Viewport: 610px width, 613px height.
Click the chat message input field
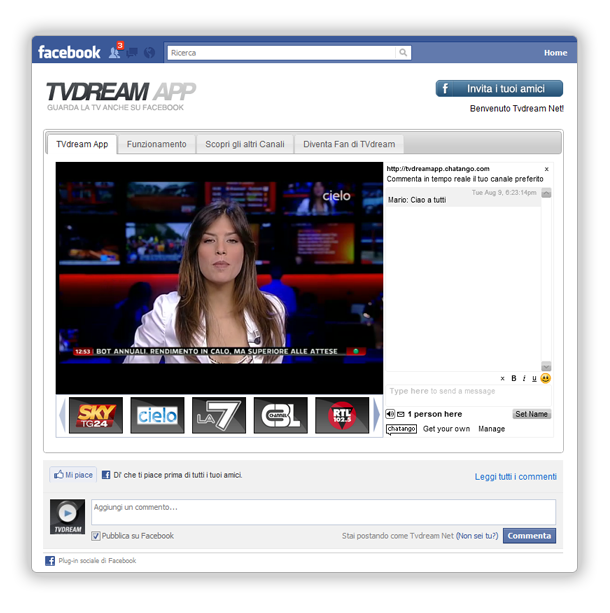(468, 395)
